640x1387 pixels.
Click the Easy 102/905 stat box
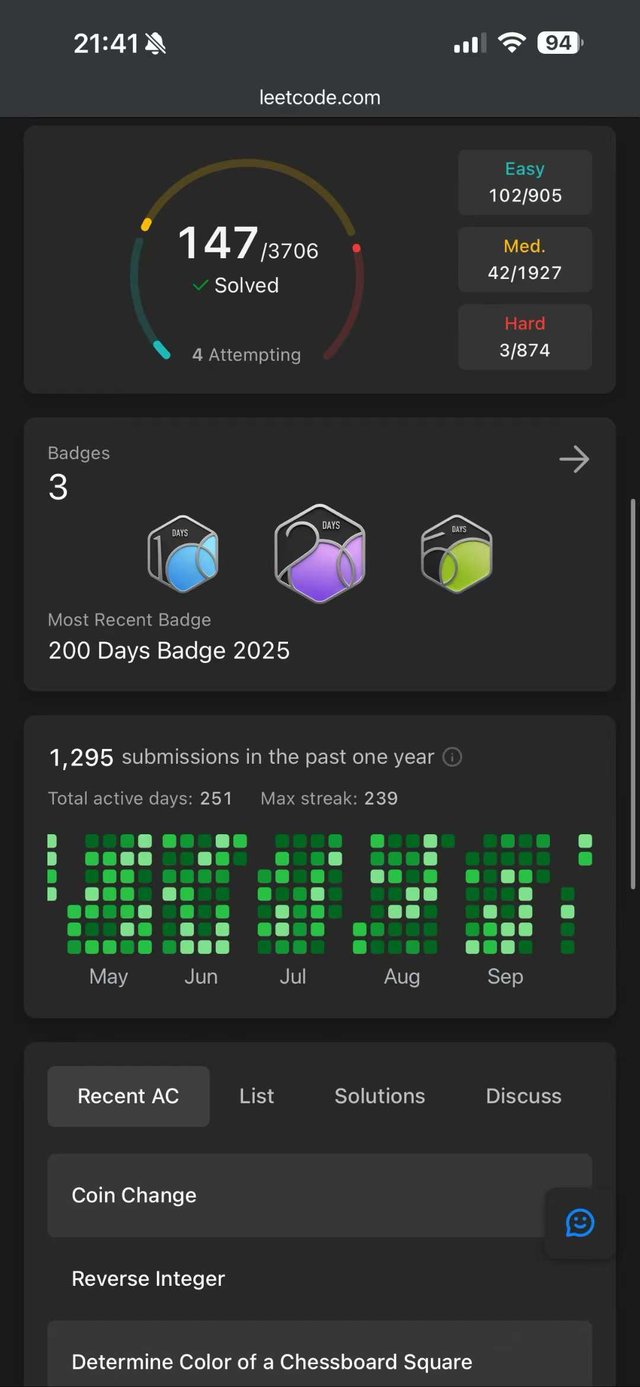click(525, 182)
